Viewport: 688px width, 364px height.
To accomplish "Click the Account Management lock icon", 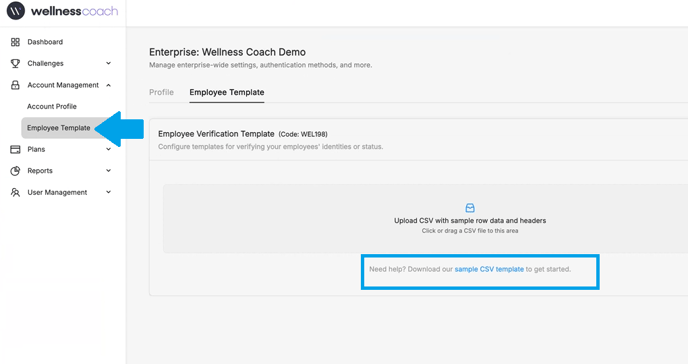I will click(15, 85).
